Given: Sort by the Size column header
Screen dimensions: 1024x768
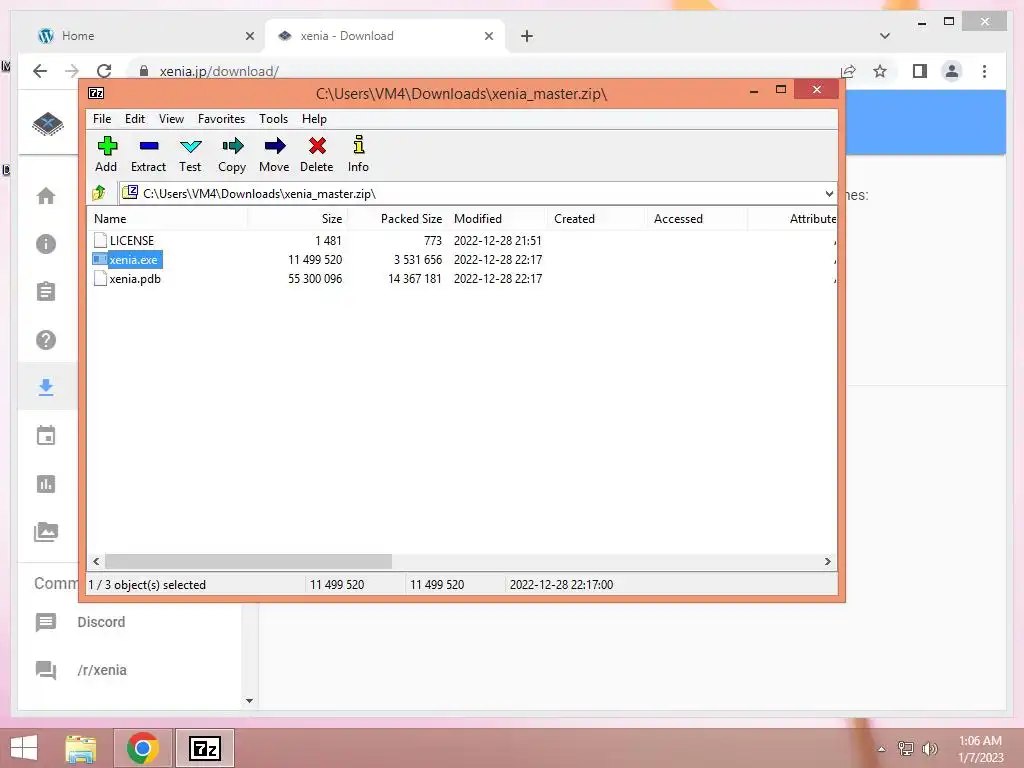Looking at the screenshot, I should pyautogui.click(x=297, y=219).
